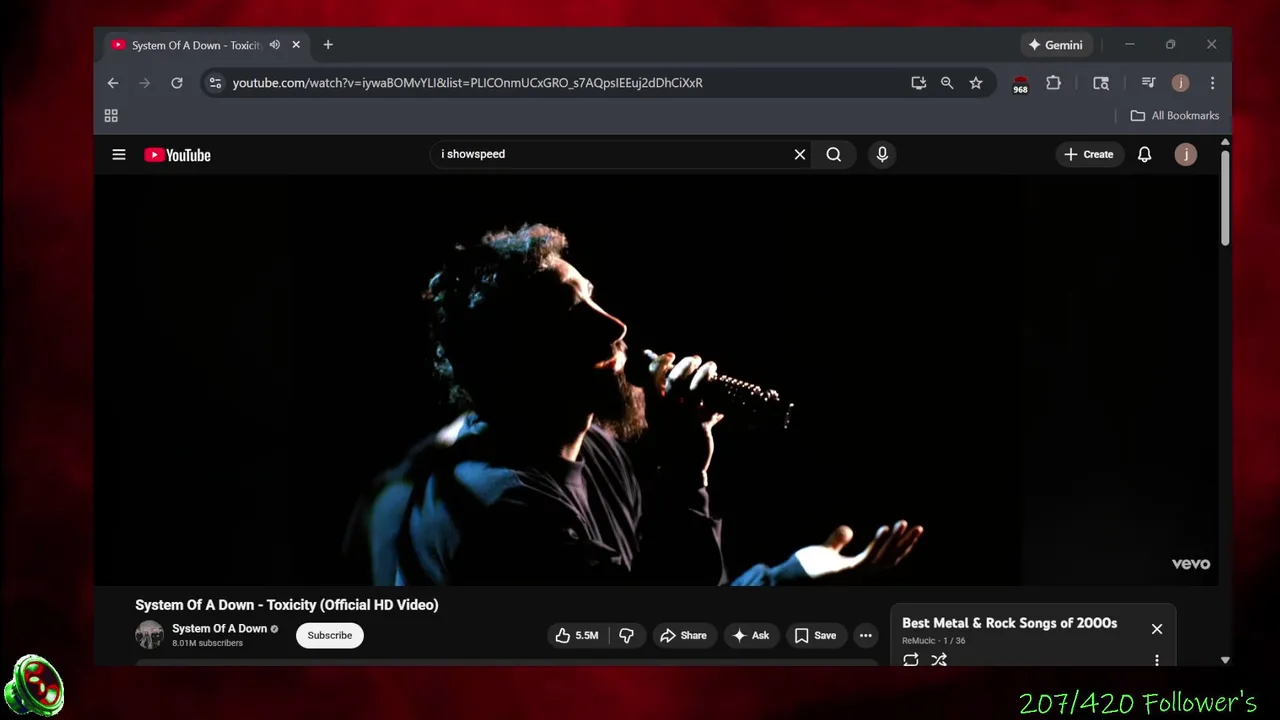The image size is (1280, 720).
Task: Open Extensions puzzle menu
Action: coord(1053,83)
